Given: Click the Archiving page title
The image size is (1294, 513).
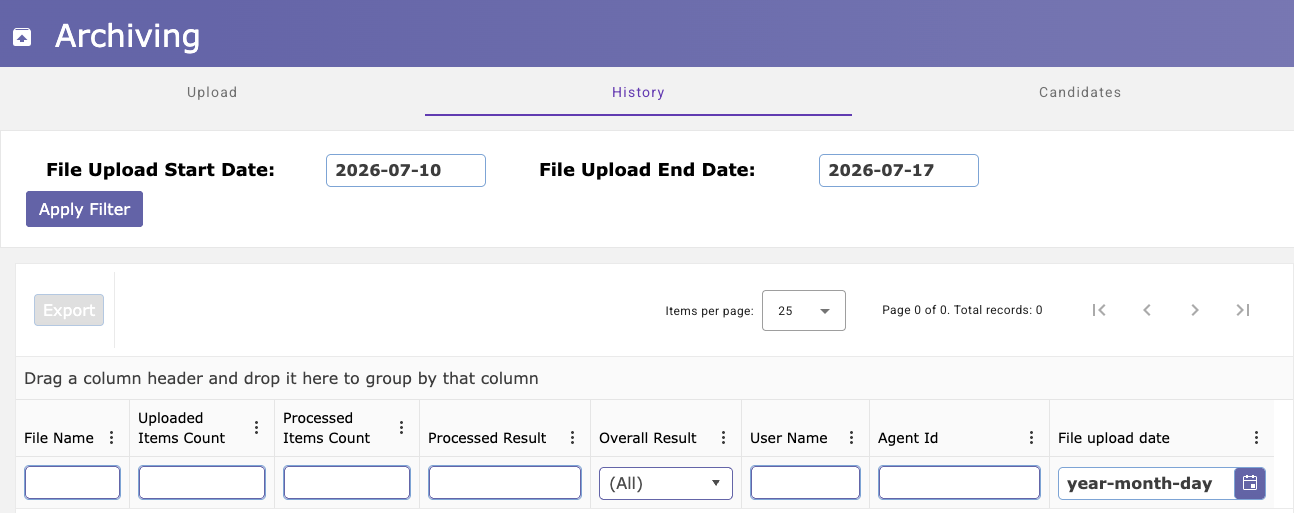Looking at the screenshot, I should [x=127, y=36].
